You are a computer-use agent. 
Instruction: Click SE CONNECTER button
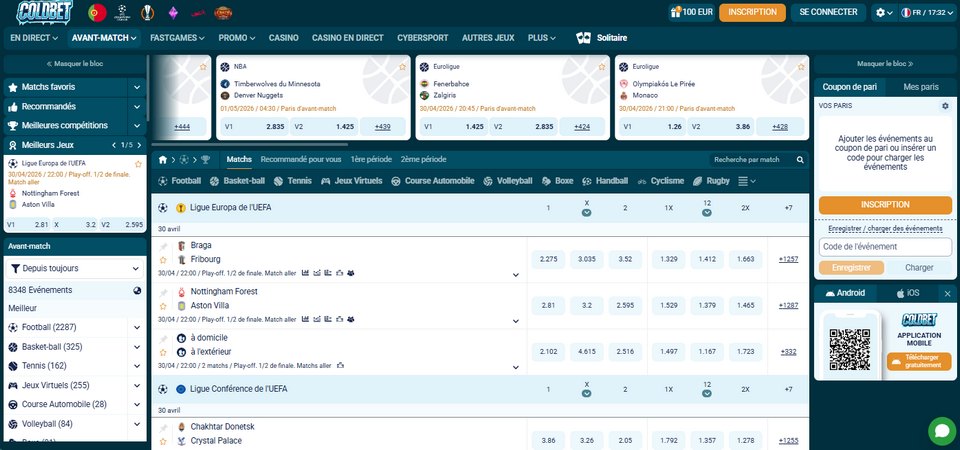pos(828,12)
